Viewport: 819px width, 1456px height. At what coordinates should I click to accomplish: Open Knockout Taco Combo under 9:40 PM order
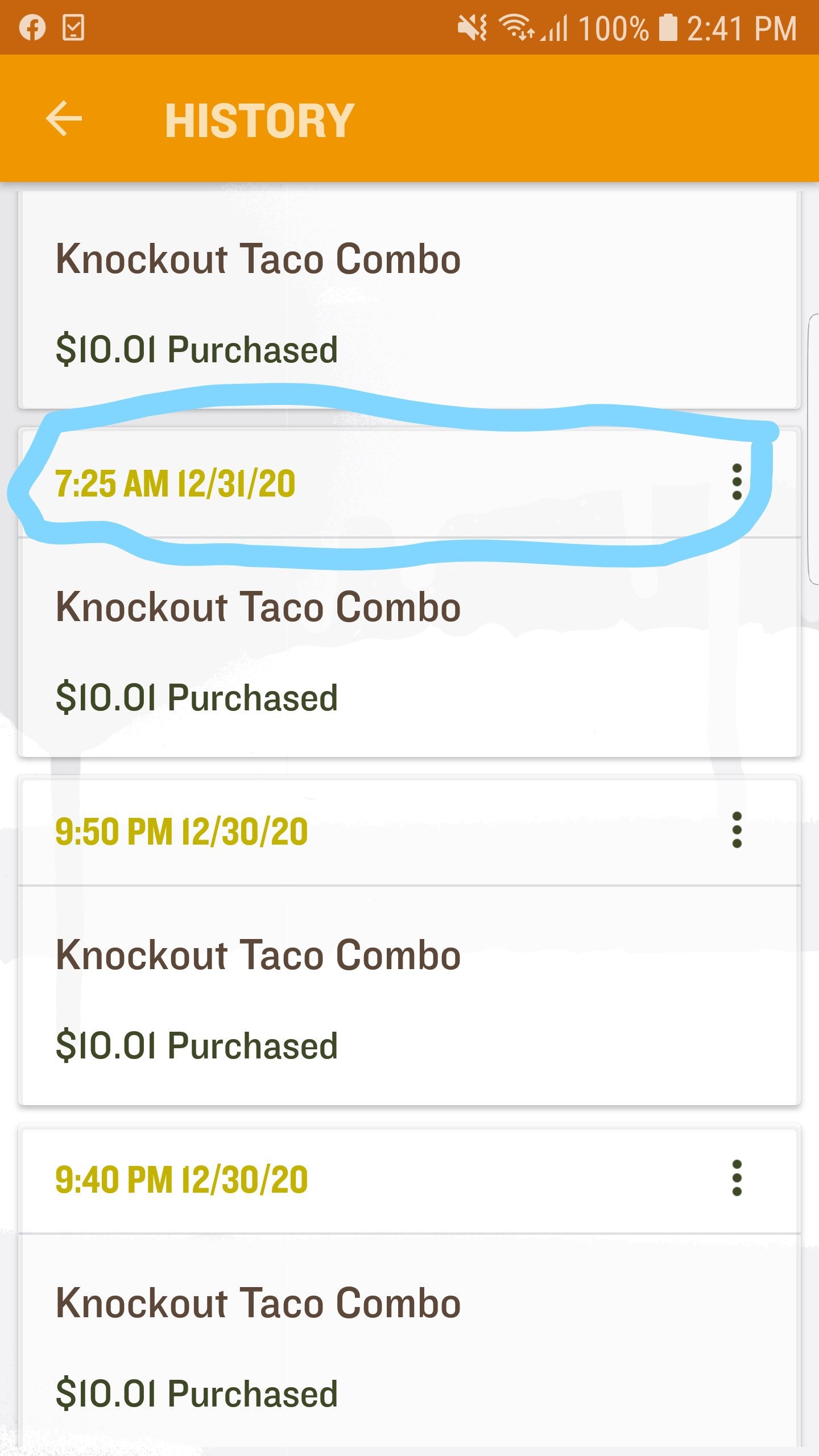click(258, 1304)
